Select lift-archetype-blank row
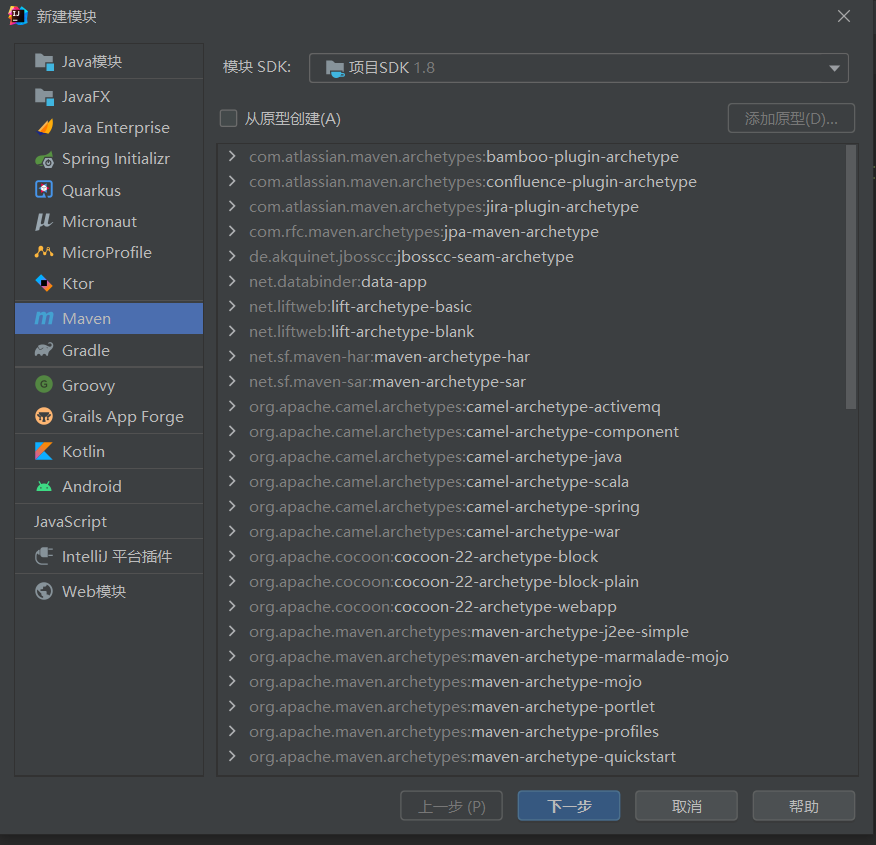Screen dimensions: 876x845 (532, 331)
